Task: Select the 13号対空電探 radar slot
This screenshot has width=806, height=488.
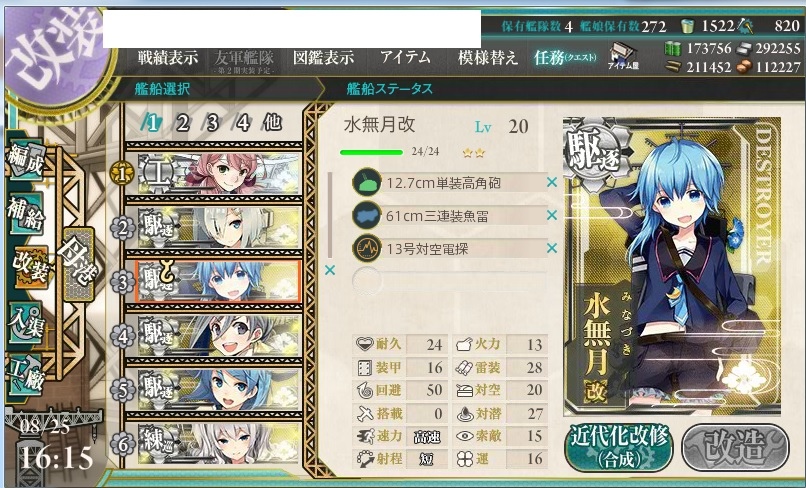Action: click(449, 249)
